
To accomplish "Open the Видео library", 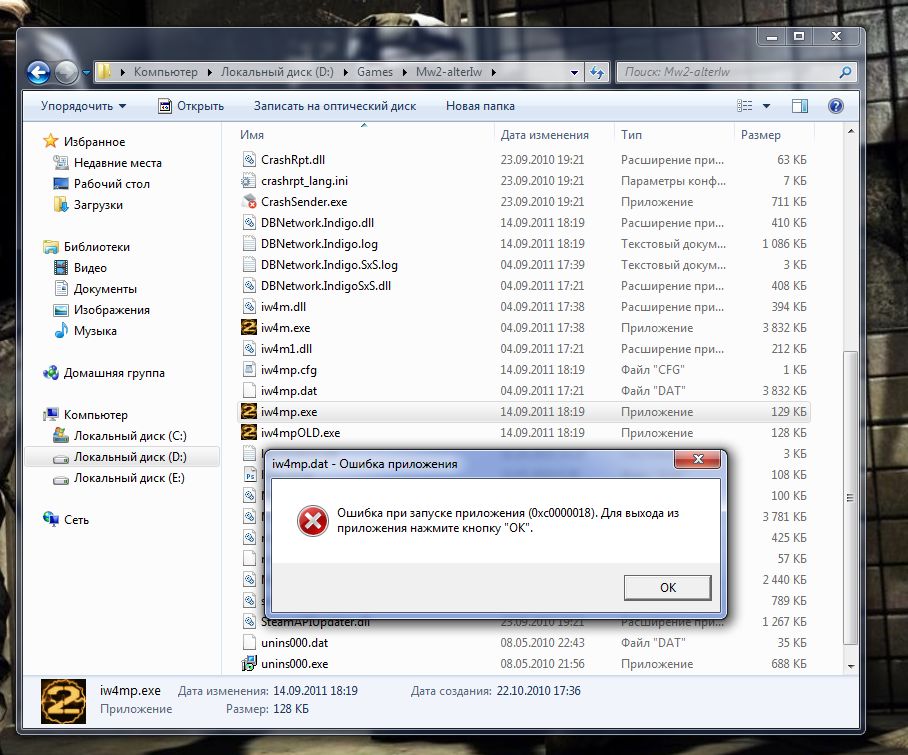I will 90,267.
